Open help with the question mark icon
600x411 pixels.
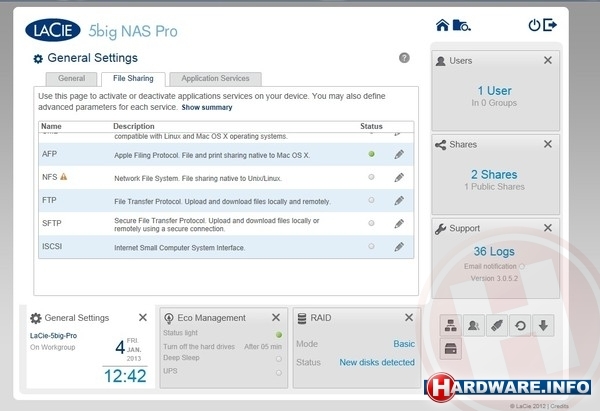coord(404,58)
